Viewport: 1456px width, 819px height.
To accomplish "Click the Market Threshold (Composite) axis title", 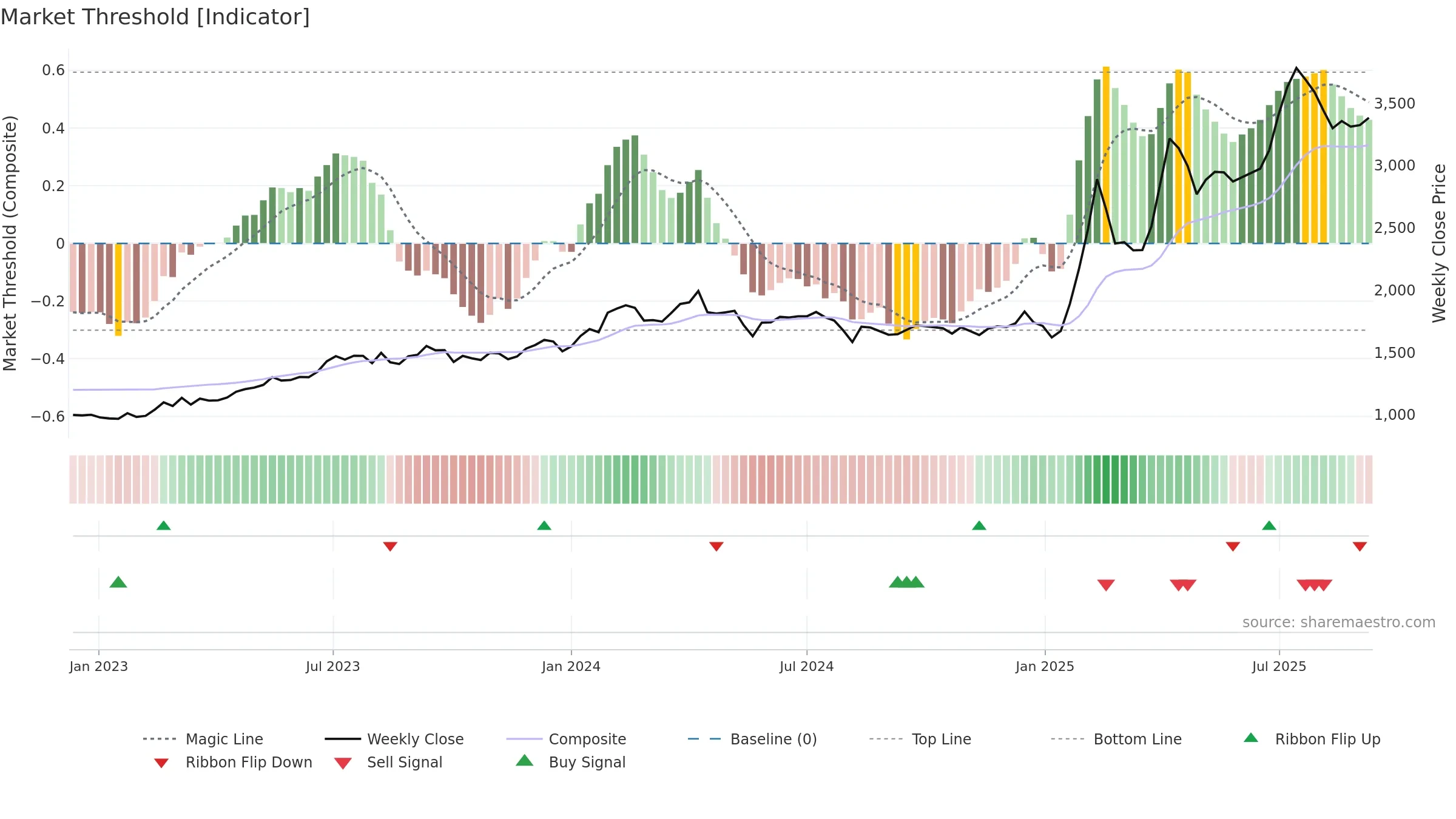I will click(x=10, y=243).
